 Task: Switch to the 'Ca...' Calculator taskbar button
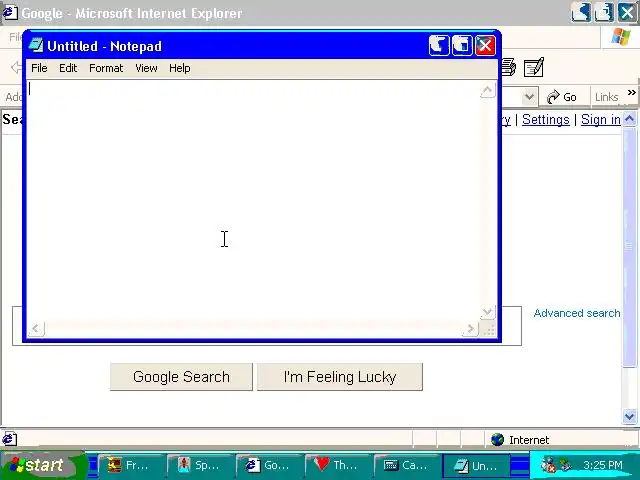pos(408,465)
